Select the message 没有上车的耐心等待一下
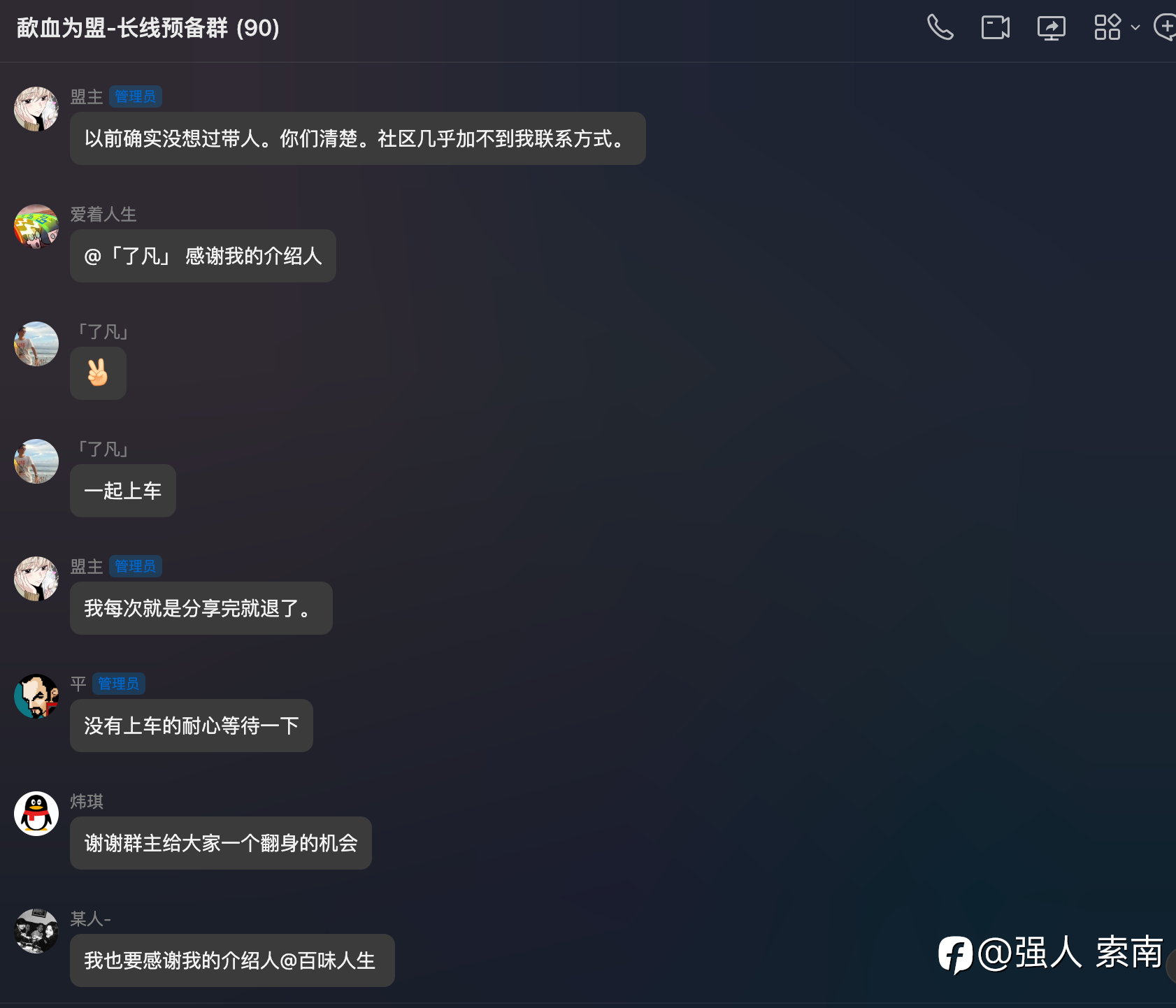Image resolution: width=1176 pixels, height=1008 pixels. [x=192, y=726]
